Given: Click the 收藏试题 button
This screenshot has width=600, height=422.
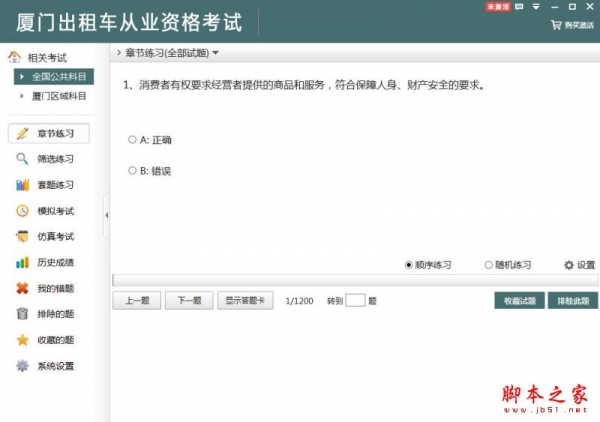Looking at the screenshot, I should point(519,300).
